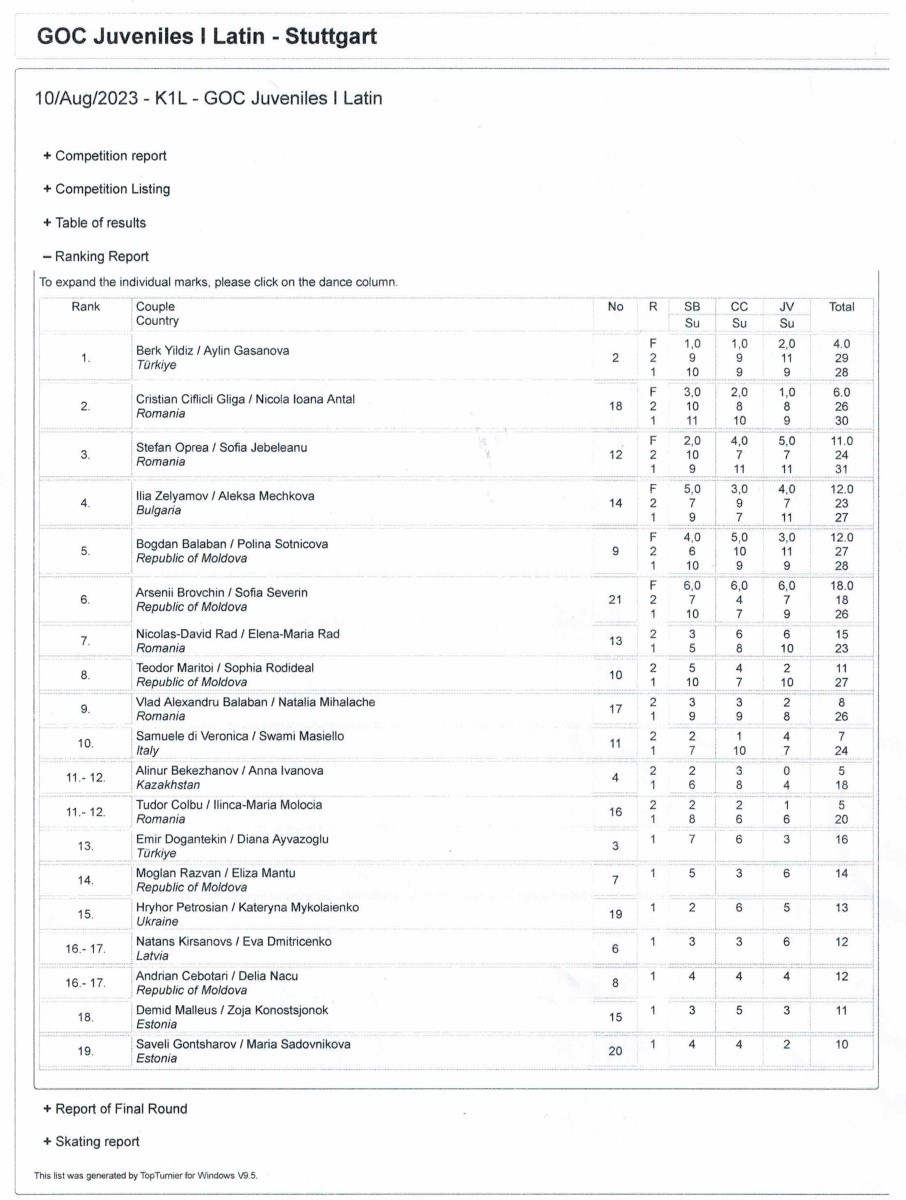Expand the Competition report section
This screenshot has width=906, height=1200.
click(x=105, y=156)
